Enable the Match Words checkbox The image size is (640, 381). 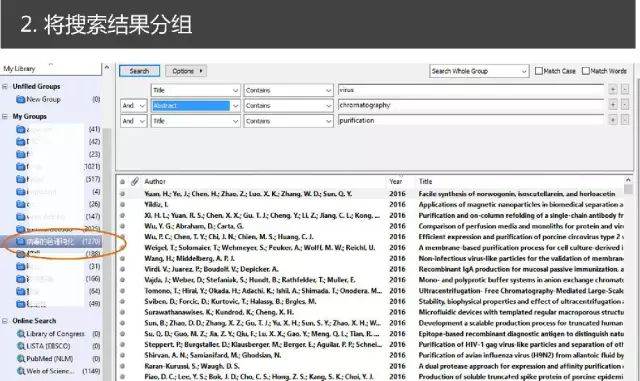[x=586, y=71]
